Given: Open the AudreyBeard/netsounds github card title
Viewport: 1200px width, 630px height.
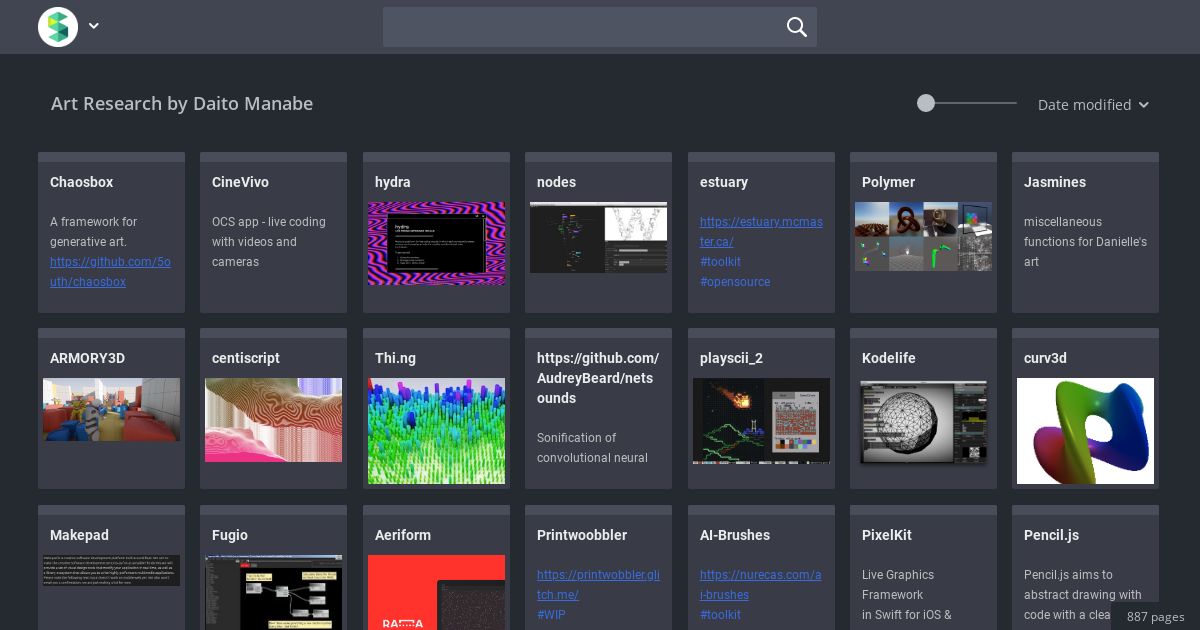Looking at the screenshot, I should click(x=598, y=378).
